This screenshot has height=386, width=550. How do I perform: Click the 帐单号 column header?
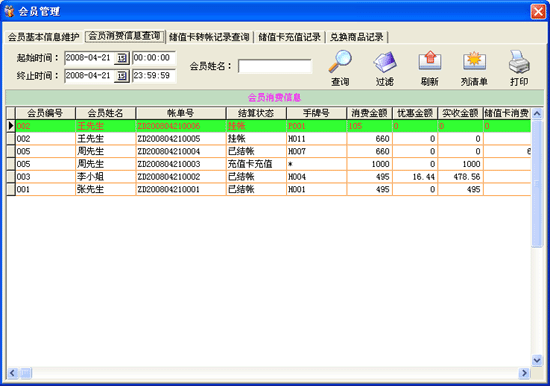181,113
